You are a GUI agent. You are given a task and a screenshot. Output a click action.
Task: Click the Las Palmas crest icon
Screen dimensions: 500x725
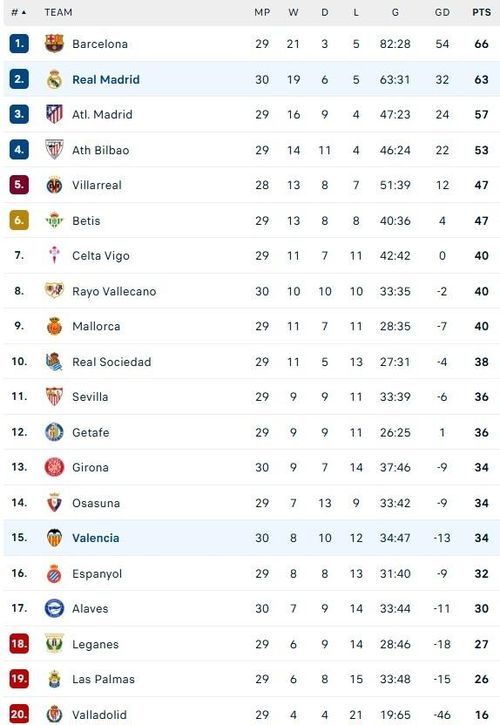click(54, 679)
